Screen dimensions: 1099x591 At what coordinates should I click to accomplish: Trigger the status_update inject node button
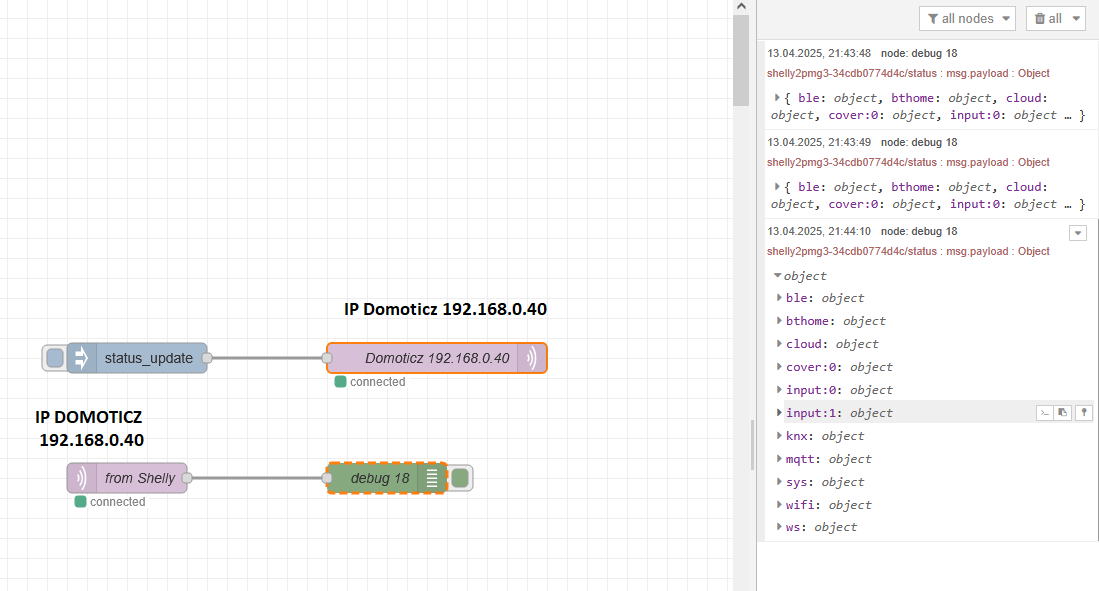(54, 358)
